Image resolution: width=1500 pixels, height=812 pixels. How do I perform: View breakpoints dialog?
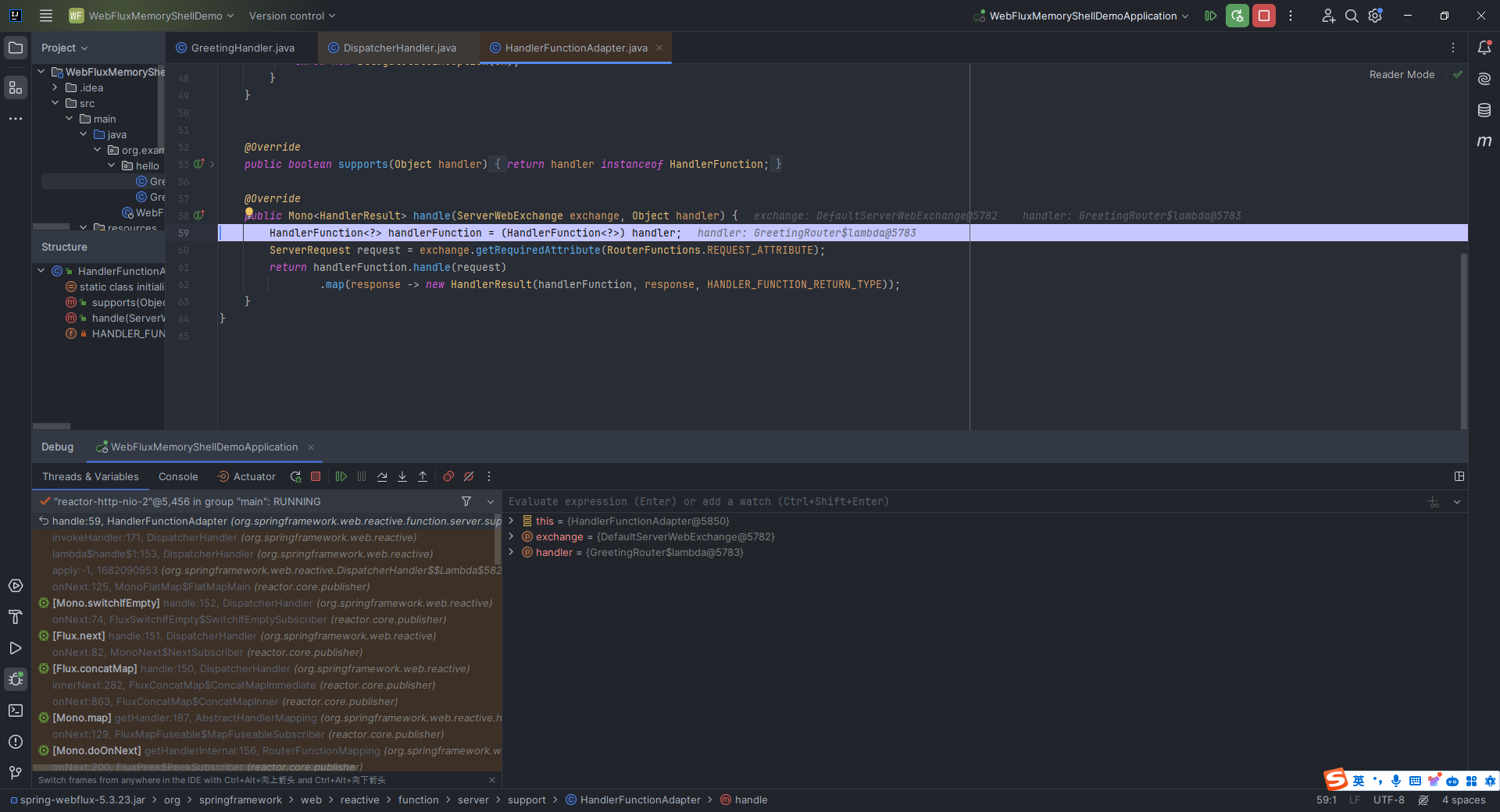[x=448, y=476]
